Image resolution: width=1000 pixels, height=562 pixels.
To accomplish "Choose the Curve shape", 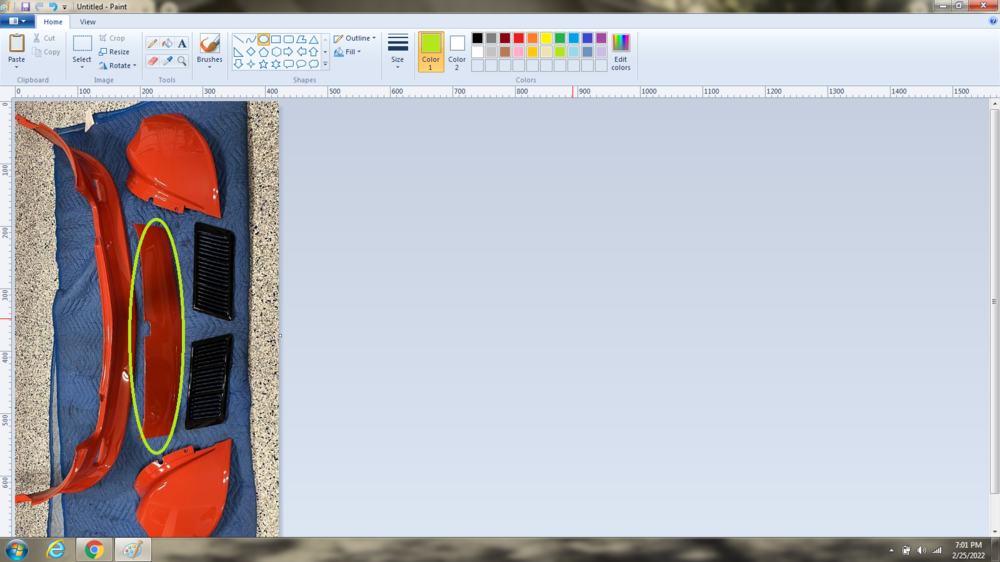I will [x=251, y=40].
